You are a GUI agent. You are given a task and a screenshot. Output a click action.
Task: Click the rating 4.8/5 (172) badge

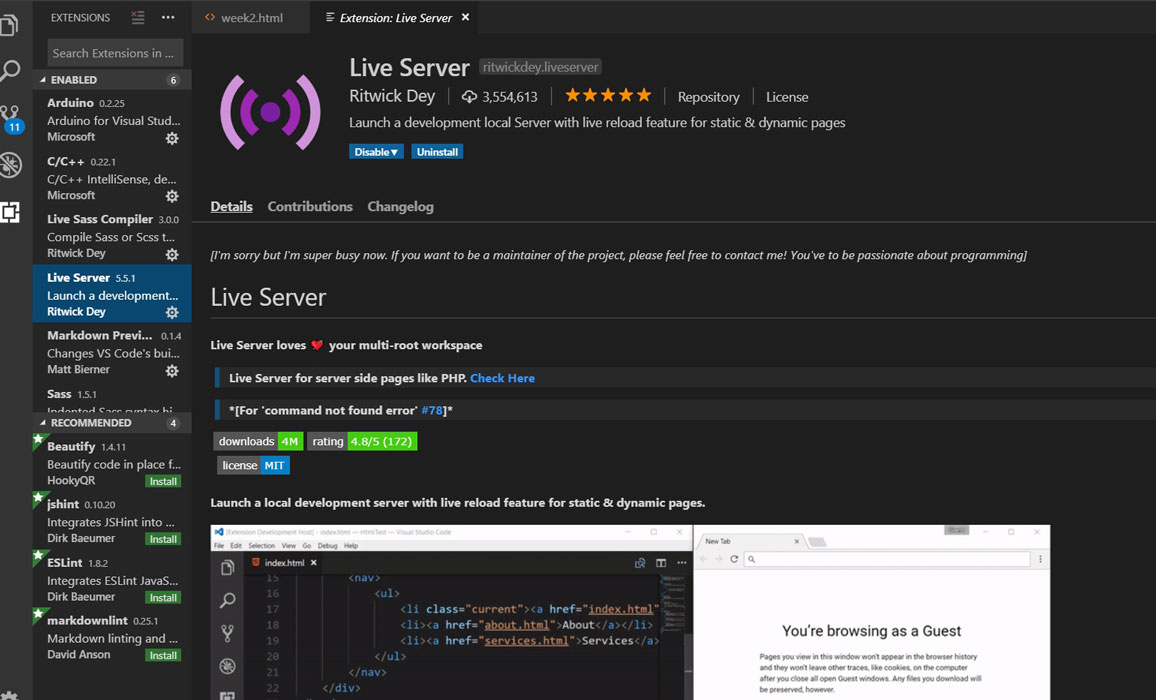pyautogui.click(x=362, y=441)
